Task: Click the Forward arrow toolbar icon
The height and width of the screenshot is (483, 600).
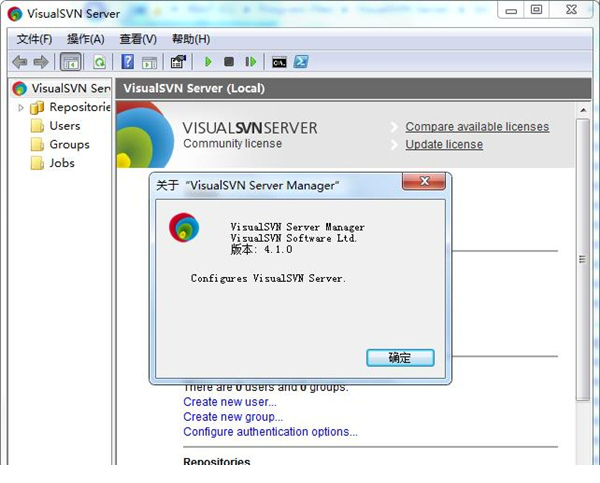Action: pos(41,62)
